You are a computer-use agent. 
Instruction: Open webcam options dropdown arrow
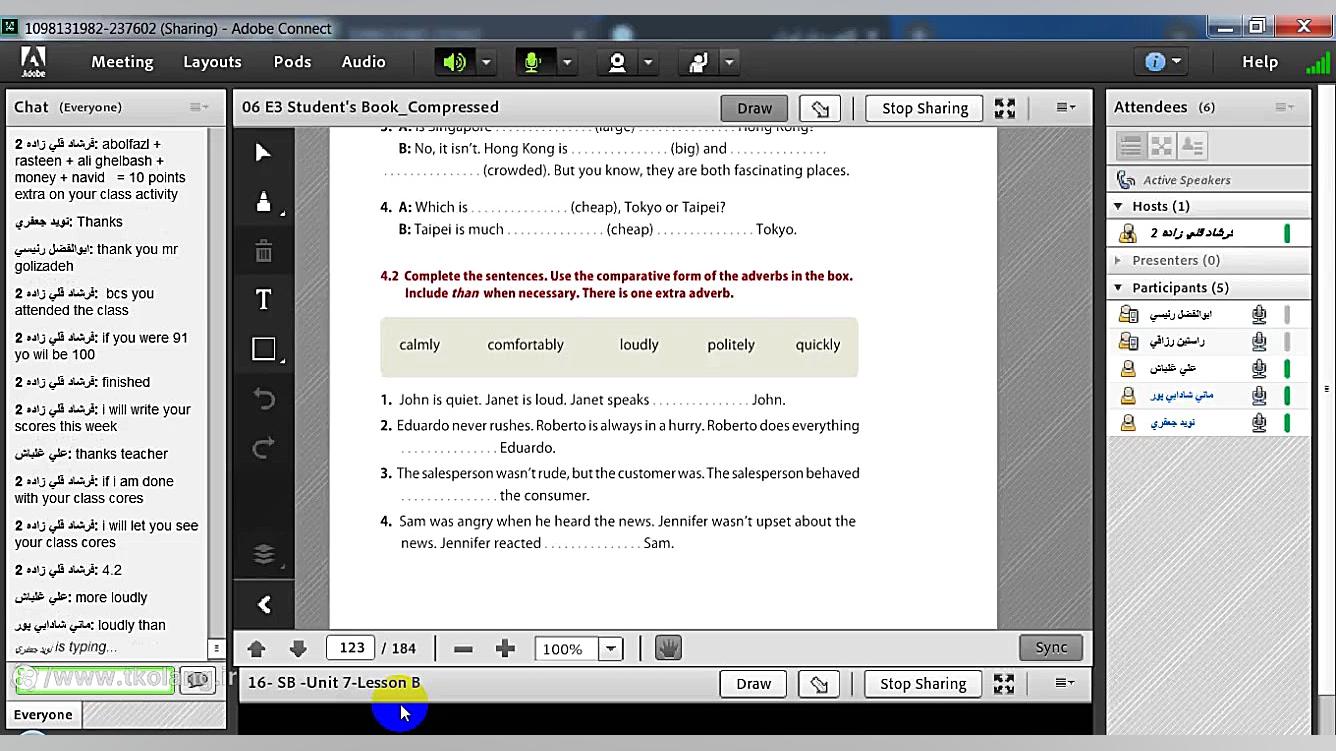tap(648, 62)
